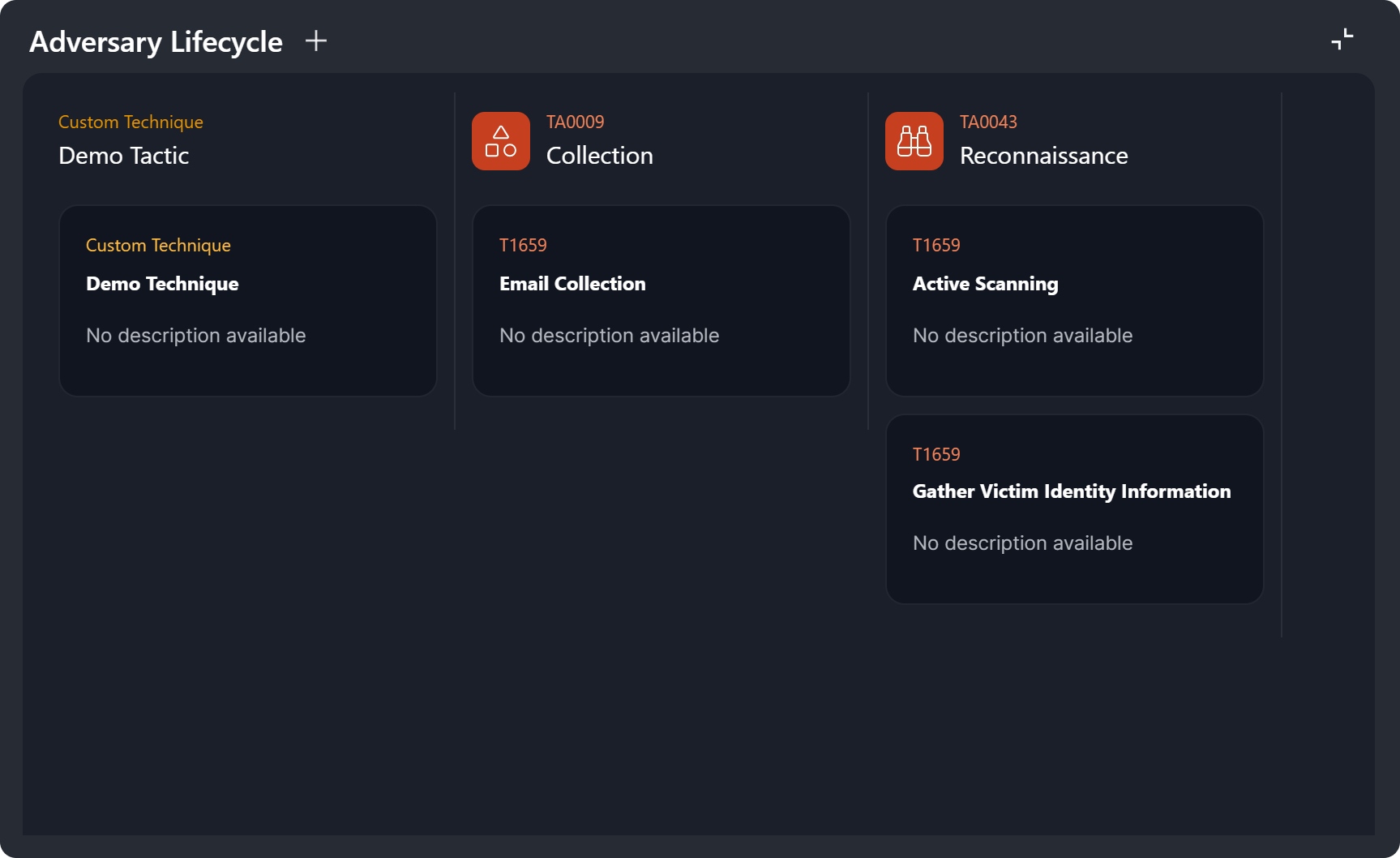Collapse the panel using the top-right shrink icon

click(1342, 39)
